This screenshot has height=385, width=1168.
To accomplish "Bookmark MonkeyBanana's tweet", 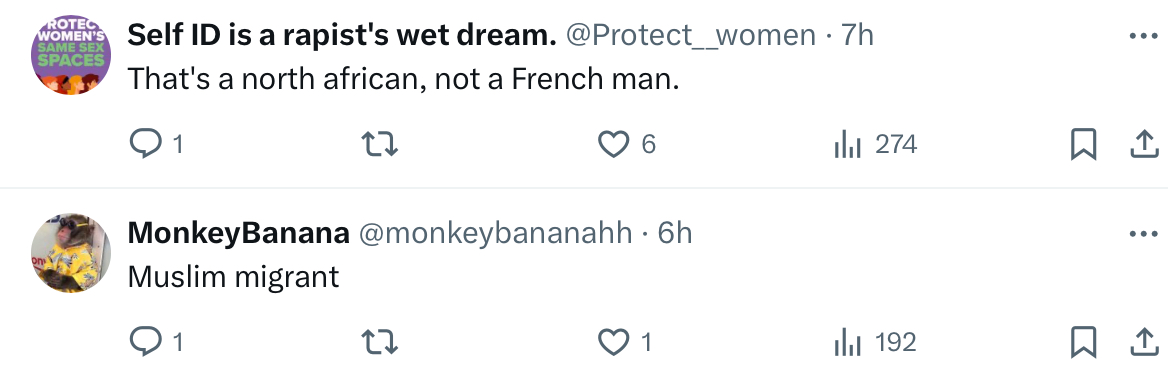I will point(1083,343).
